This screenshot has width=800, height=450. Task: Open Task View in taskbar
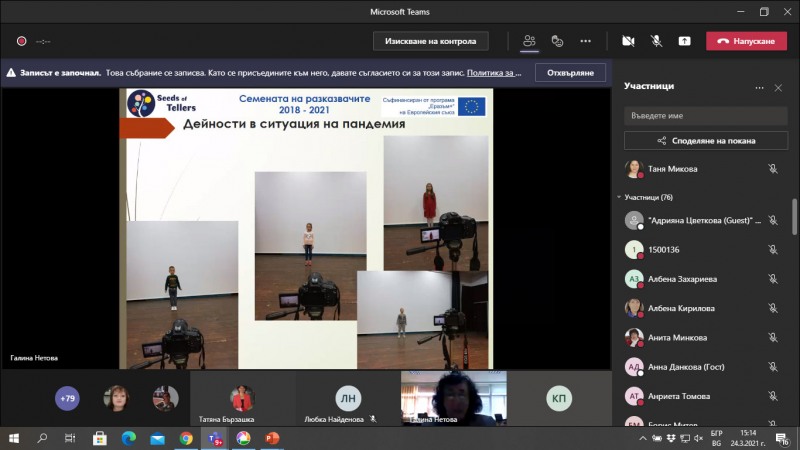[x=70, y=438]
